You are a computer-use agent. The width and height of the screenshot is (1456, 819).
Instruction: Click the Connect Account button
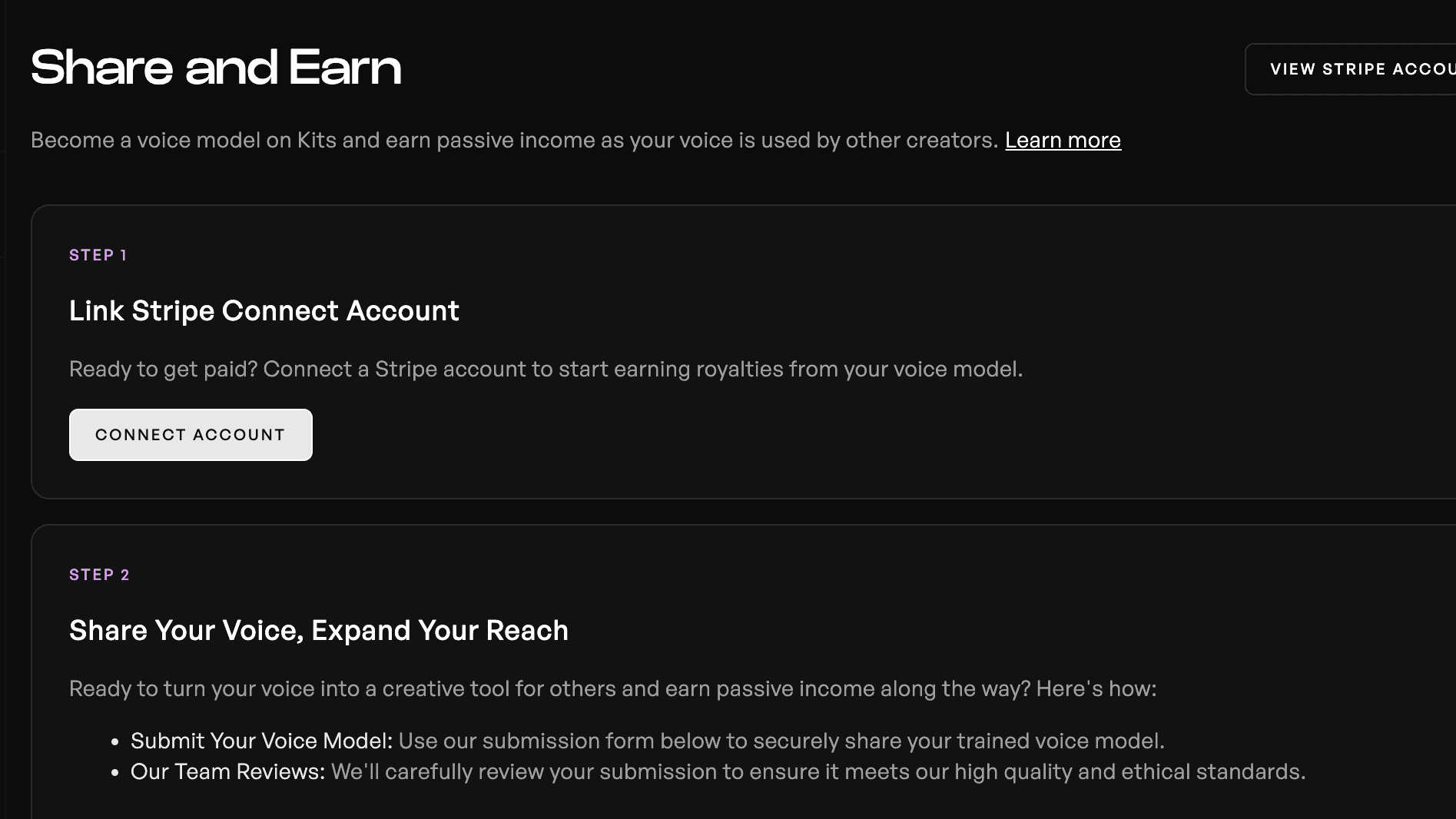(x=191, y=435)
